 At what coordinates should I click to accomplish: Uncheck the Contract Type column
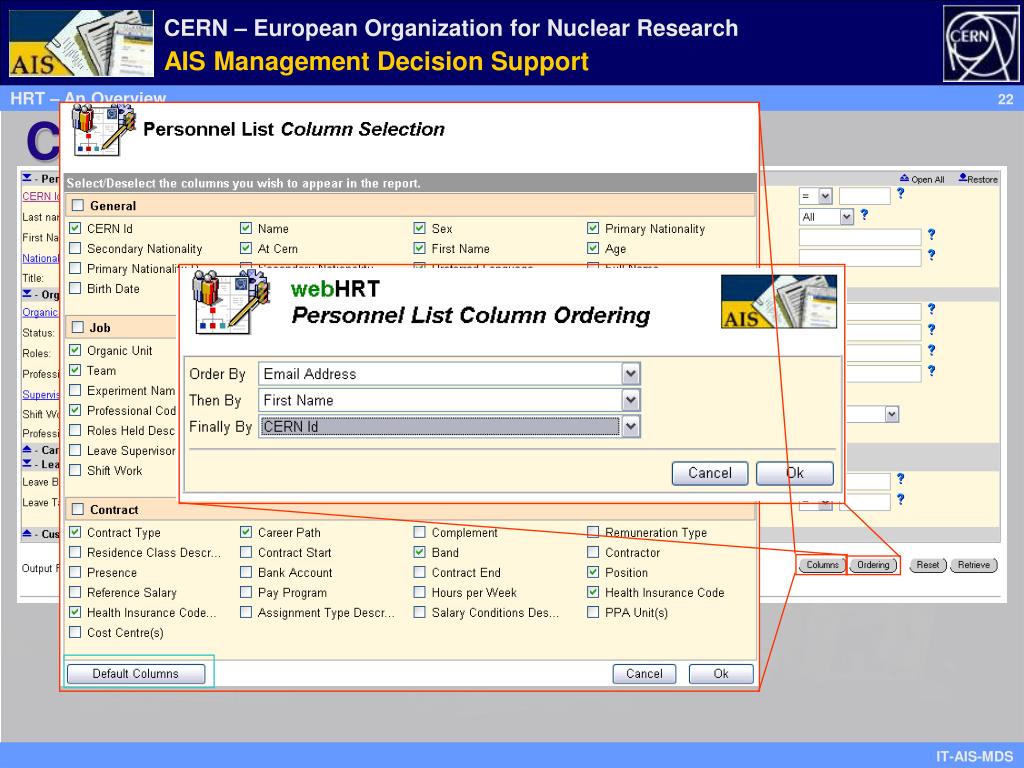tap(75, 532)
